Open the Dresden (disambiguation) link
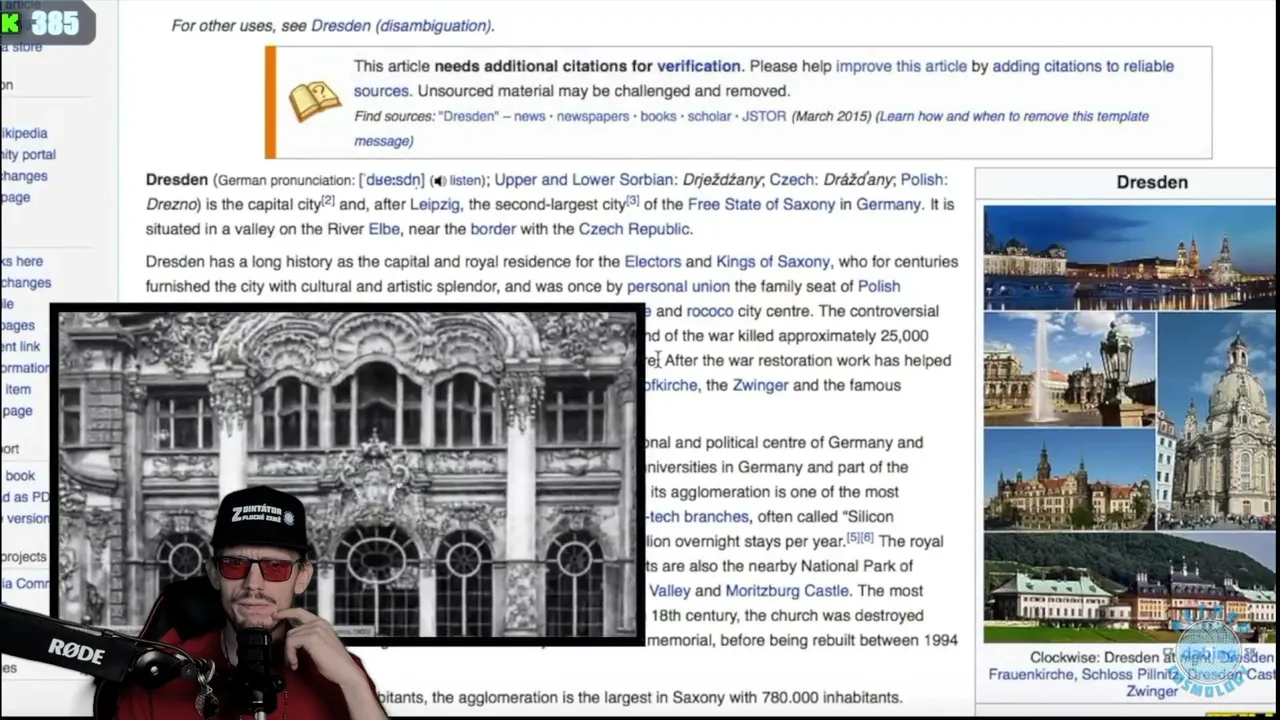This screenshot has width=1280, height=720. (401, 26)
